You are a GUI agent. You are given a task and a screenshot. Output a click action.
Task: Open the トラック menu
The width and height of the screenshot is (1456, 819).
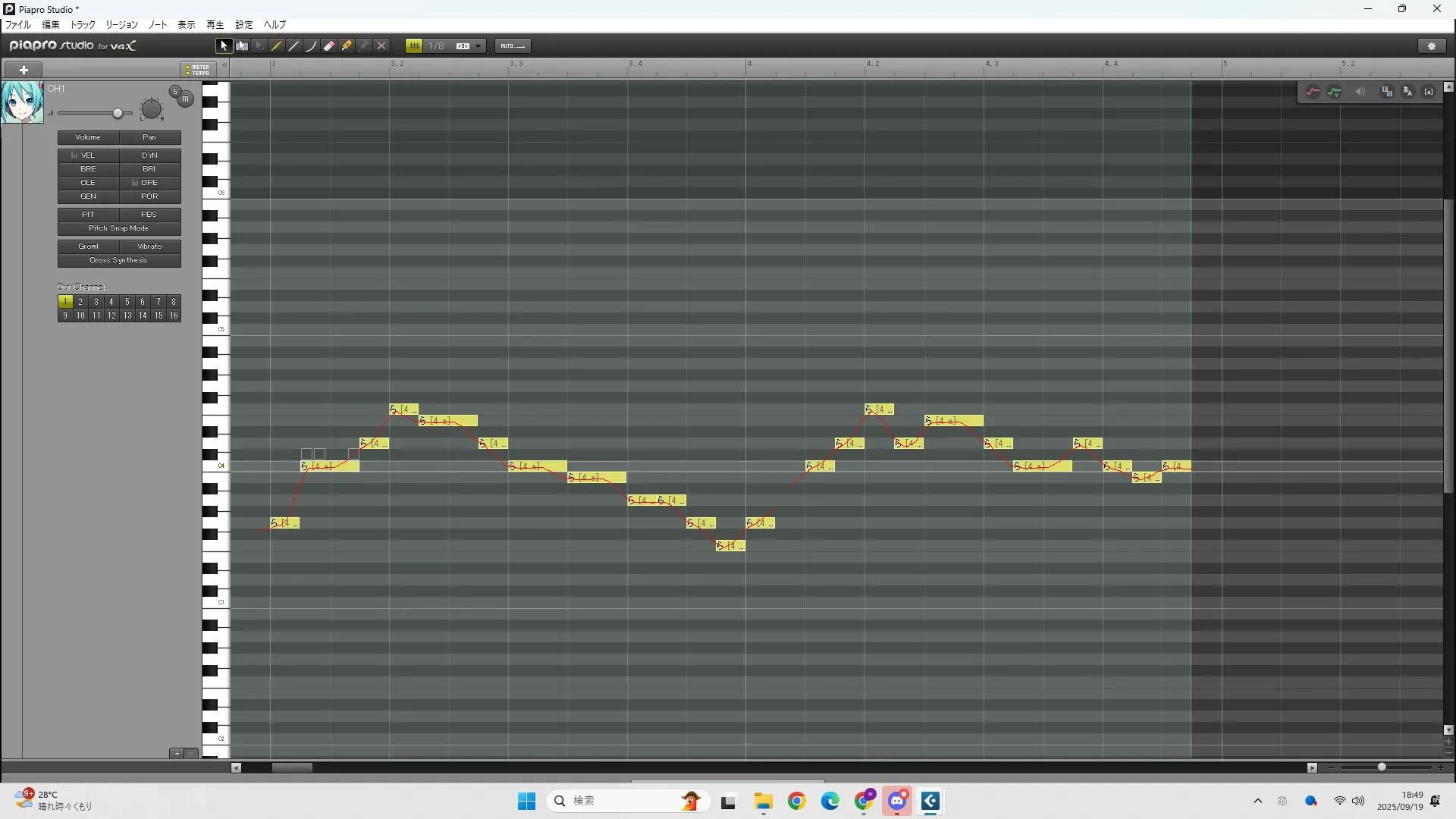tap(83, 24)
